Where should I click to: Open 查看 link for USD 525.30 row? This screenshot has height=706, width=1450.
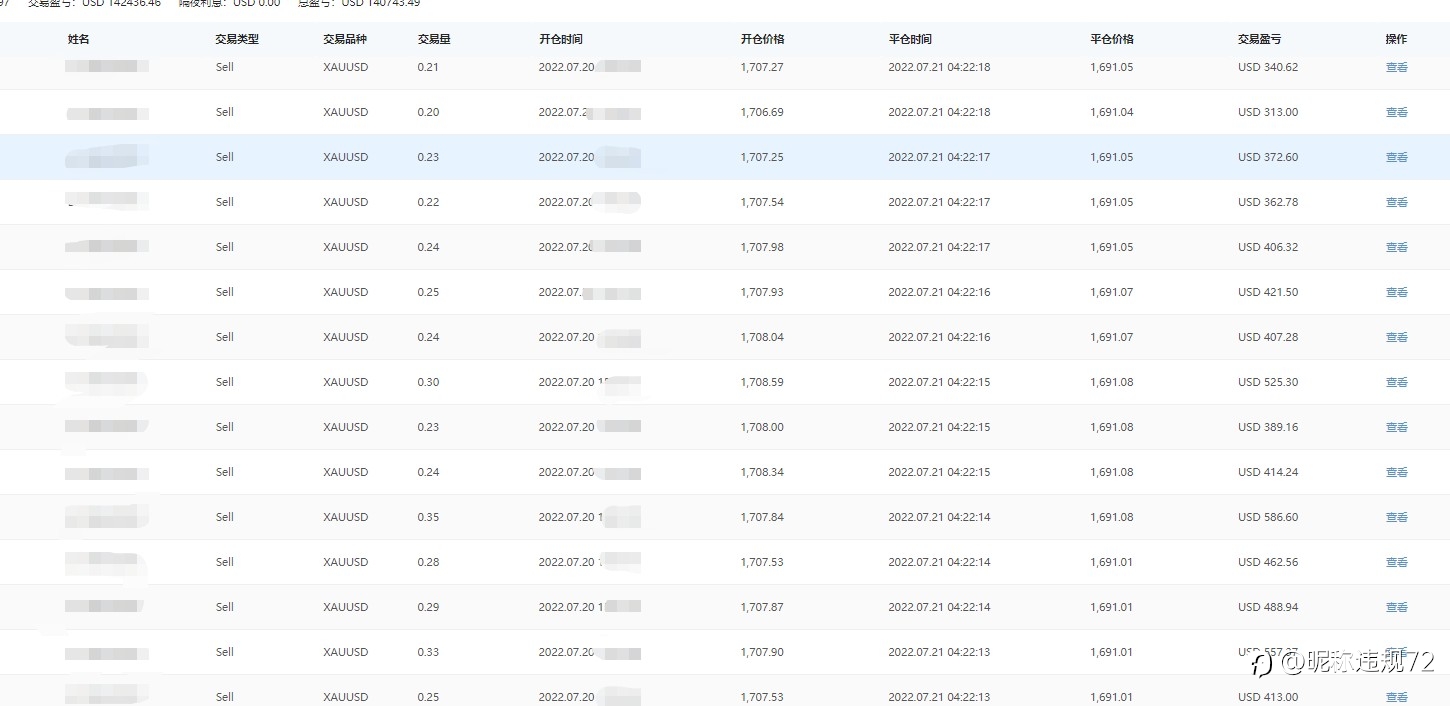1396,382
